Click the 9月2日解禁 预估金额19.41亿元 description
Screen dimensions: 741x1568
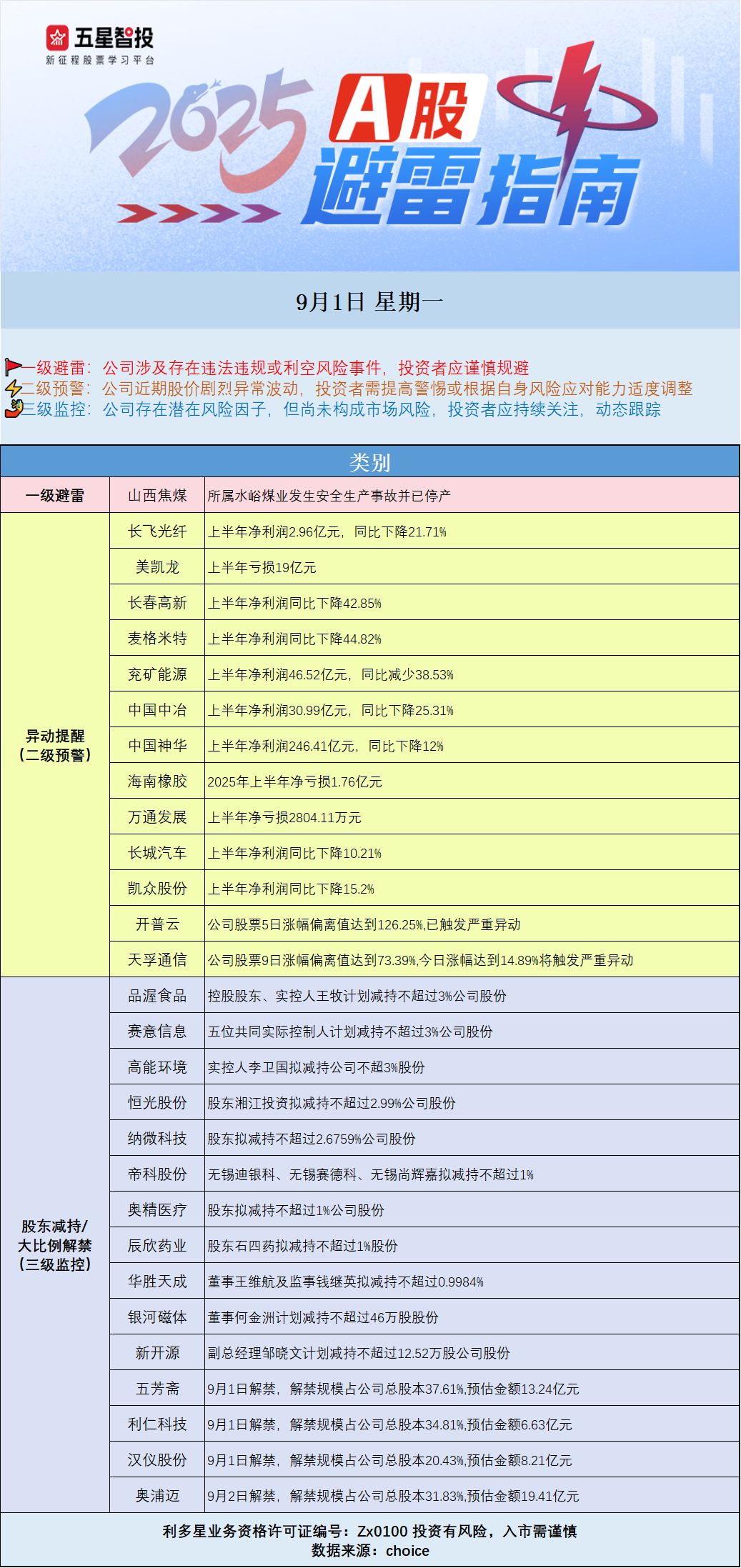393,1496
